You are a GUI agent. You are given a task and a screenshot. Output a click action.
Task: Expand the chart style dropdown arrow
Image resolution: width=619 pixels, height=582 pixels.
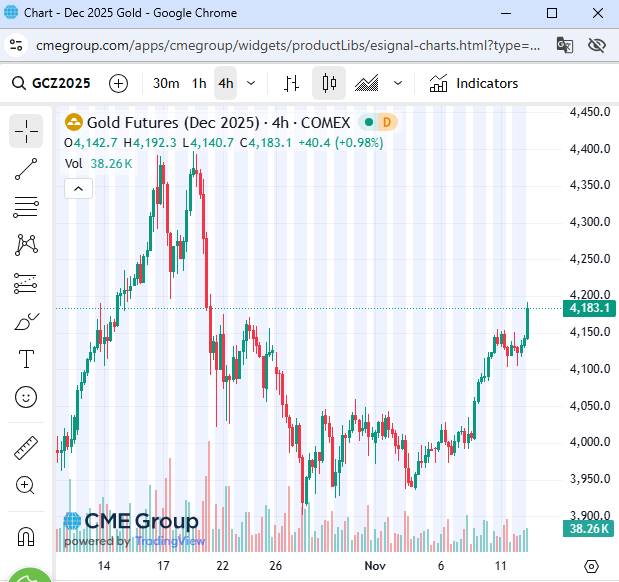click(x=399, y=83)
